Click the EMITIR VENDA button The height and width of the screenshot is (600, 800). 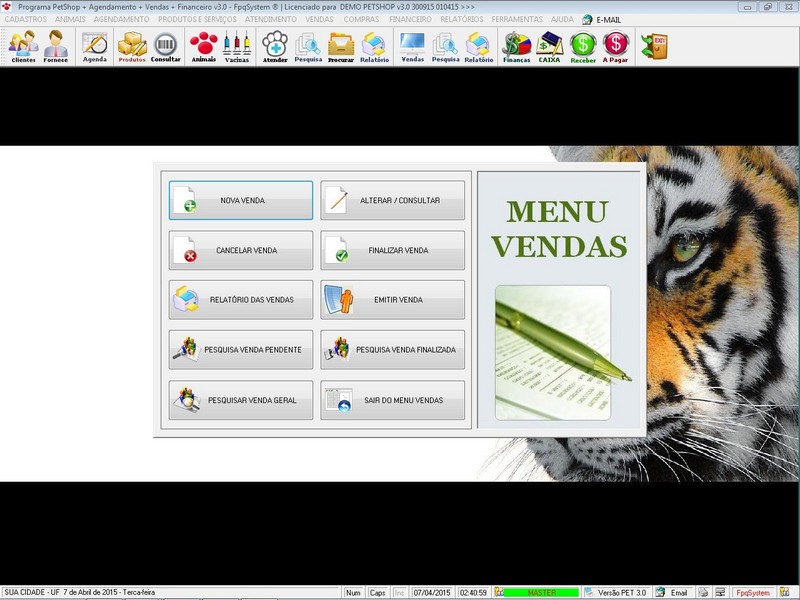pyautogui.click(x=392, y=299)
